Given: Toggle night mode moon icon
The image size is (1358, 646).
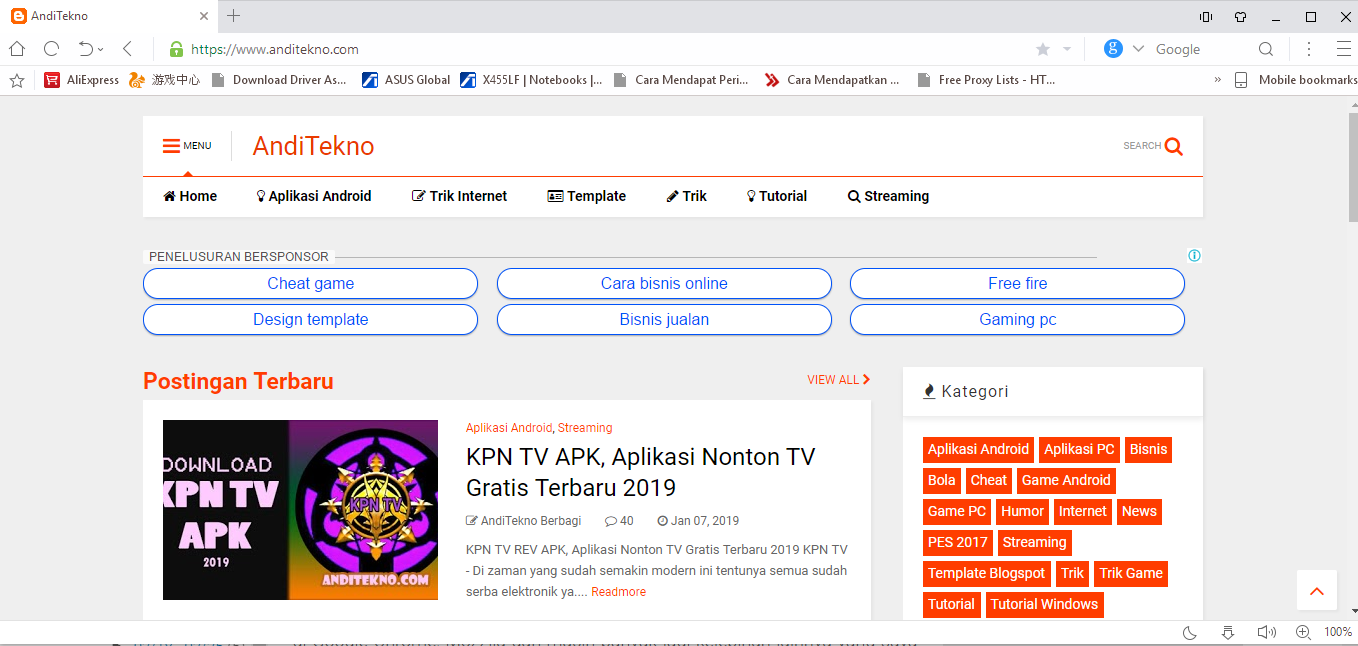Looking at the screenshot, I should [x=1190, y=632].
